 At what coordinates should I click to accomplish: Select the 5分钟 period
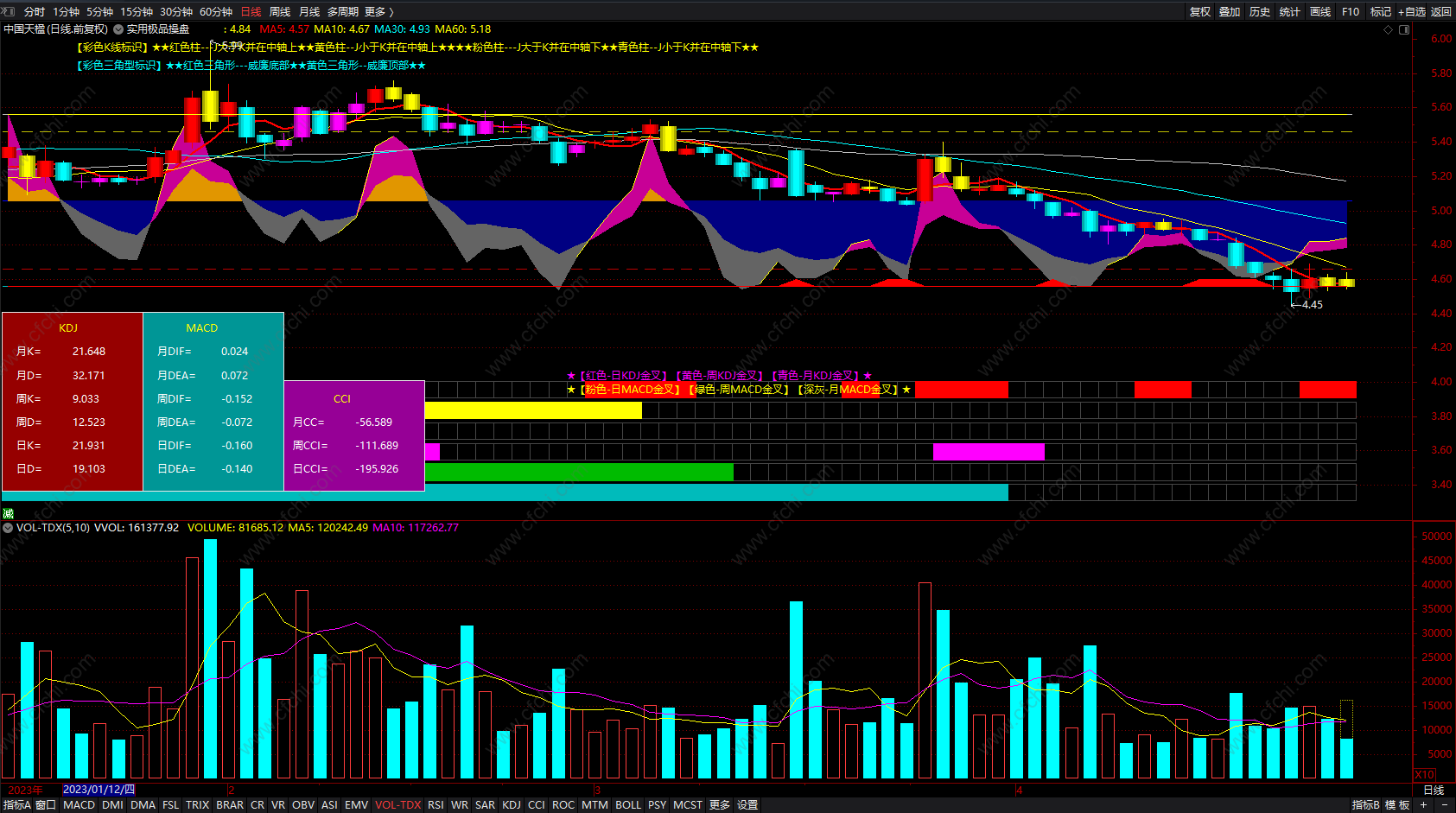pyautogui.click(x=100, y=11)
